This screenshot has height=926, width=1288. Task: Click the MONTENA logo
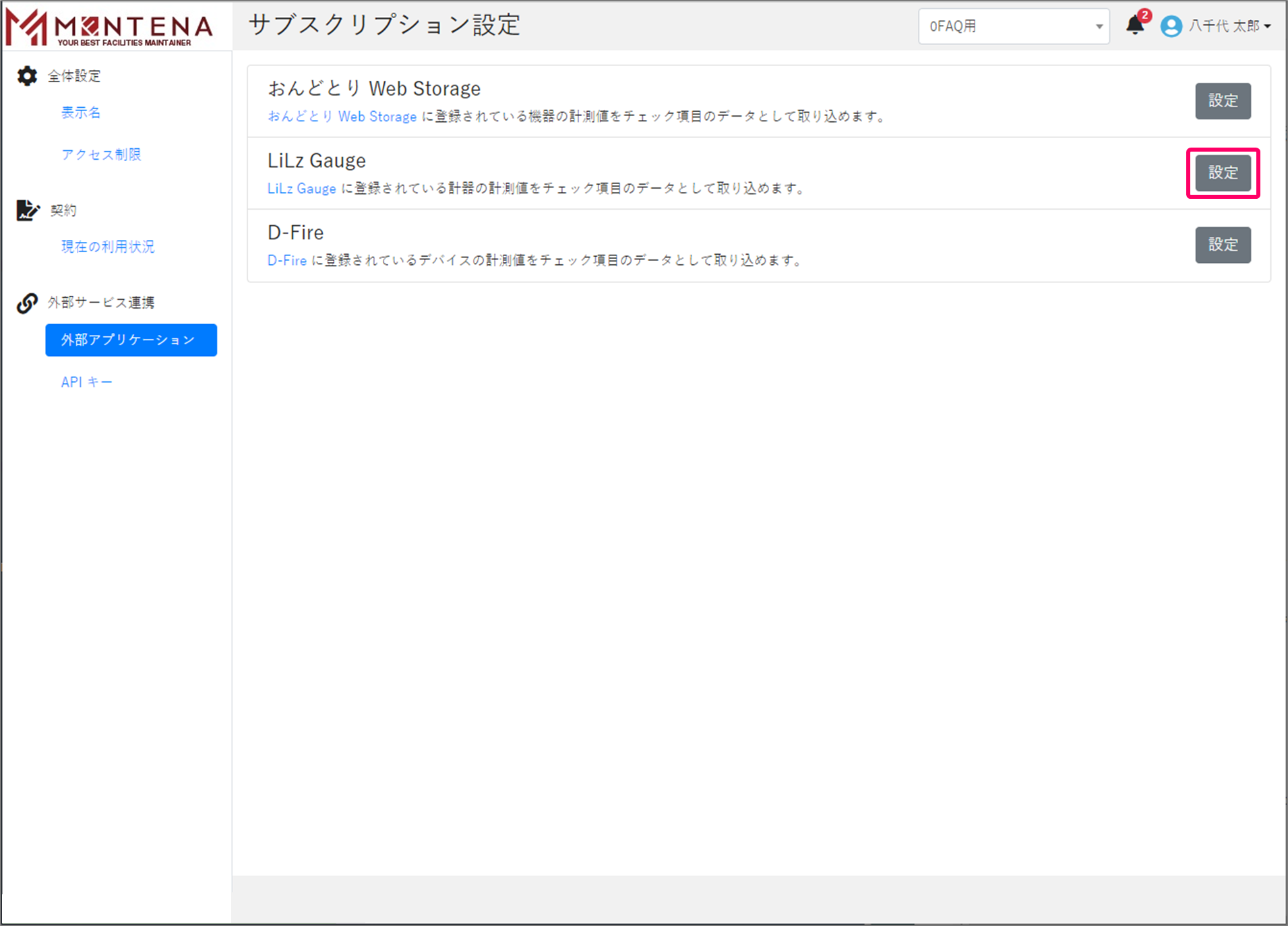(x=109, y=27)
